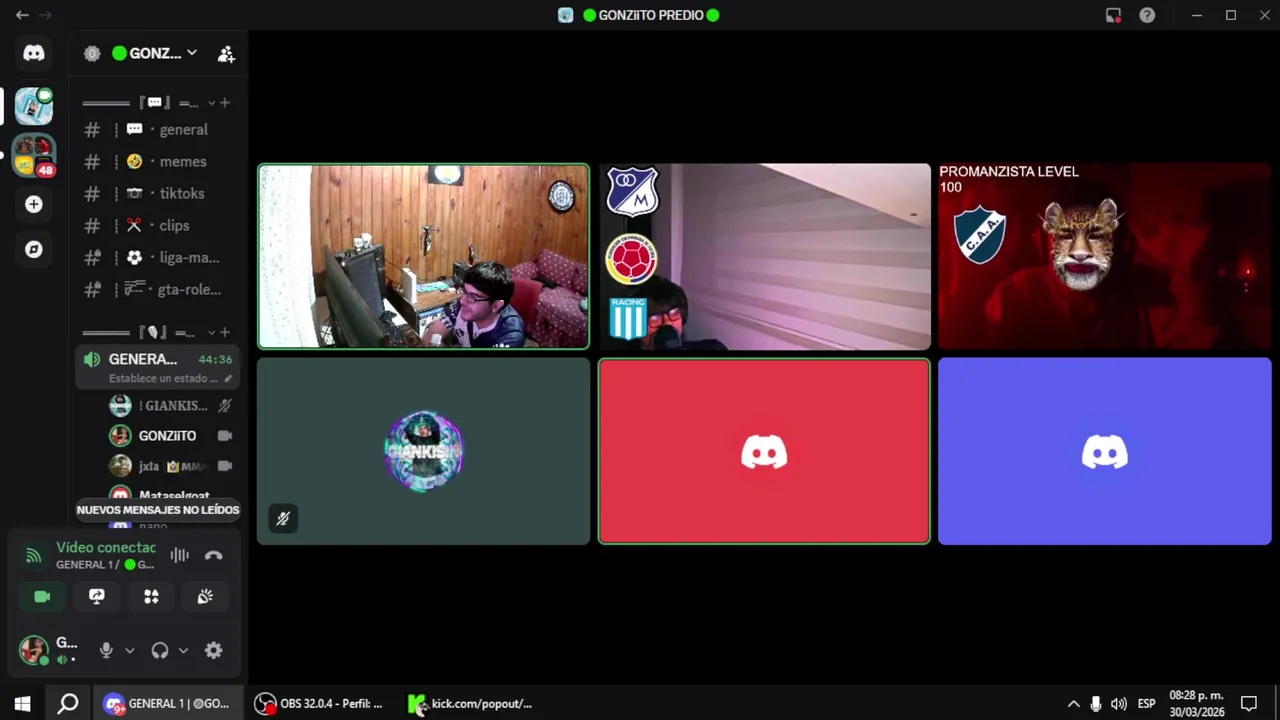Open the memes text channel
1280x720 pixels.
[158, 162]
